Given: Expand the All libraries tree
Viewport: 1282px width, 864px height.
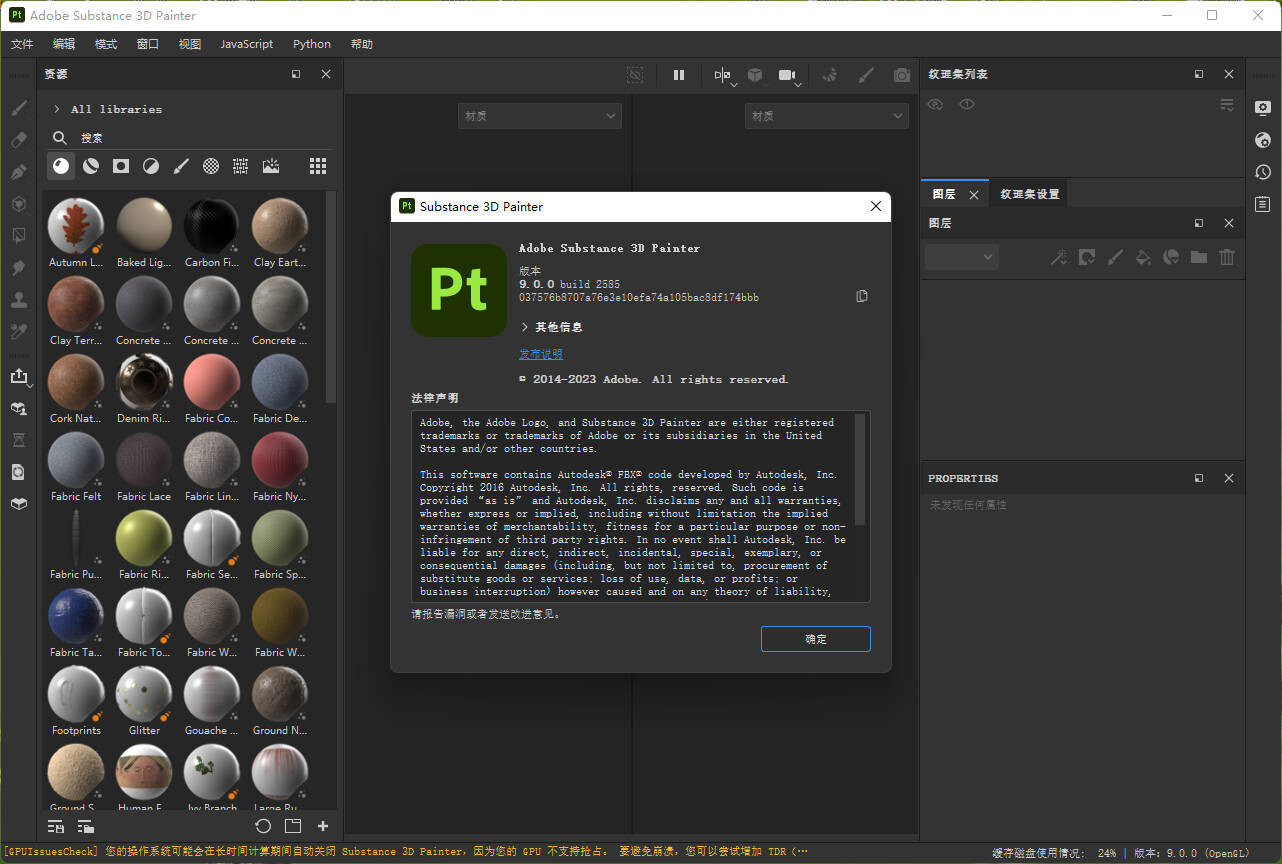Looking at the screenshot, I should coord(57,109).
